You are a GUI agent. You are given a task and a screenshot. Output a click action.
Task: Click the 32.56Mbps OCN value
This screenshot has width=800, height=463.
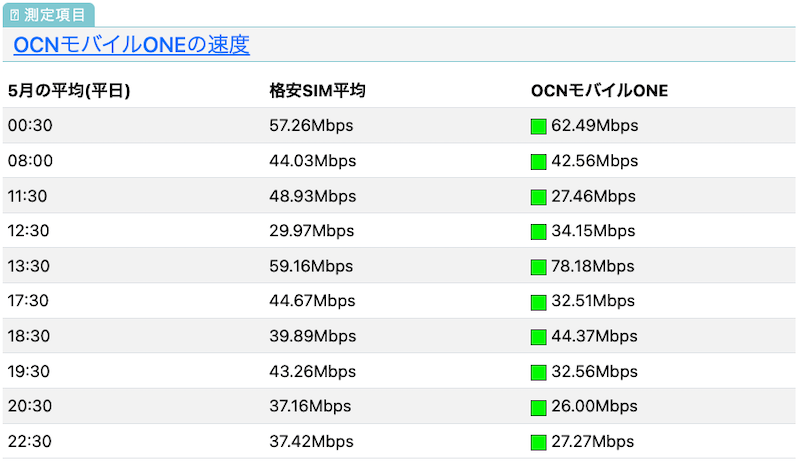tap(594, 371)
